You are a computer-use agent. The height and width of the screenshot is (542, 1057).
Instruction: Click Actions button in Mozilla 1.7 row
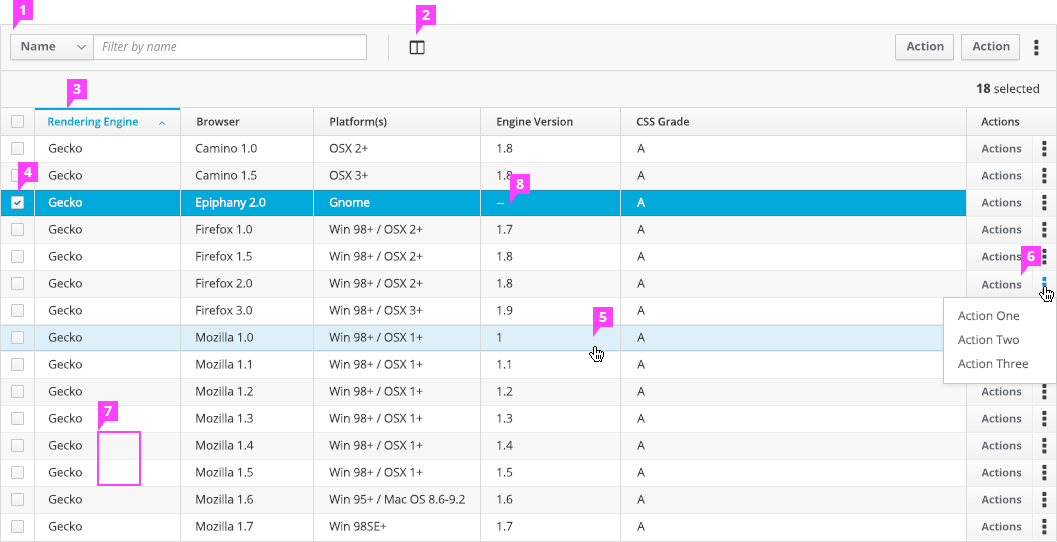coord(1001,526)
